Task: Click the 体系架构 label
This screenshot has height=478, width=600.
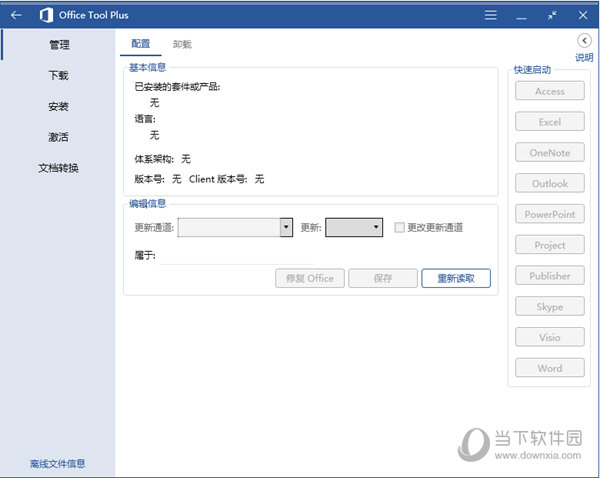Action: [154, 159]
